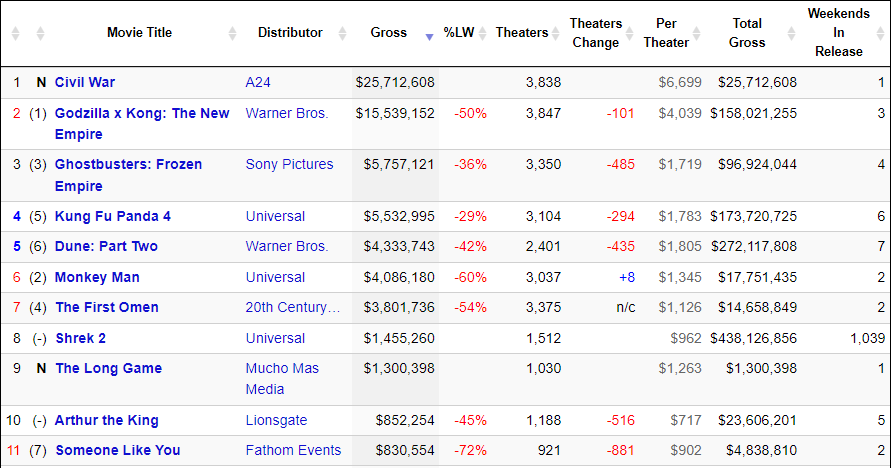Open Dune: Part Two link
The image size is (892, 468).
click(106, 247)
